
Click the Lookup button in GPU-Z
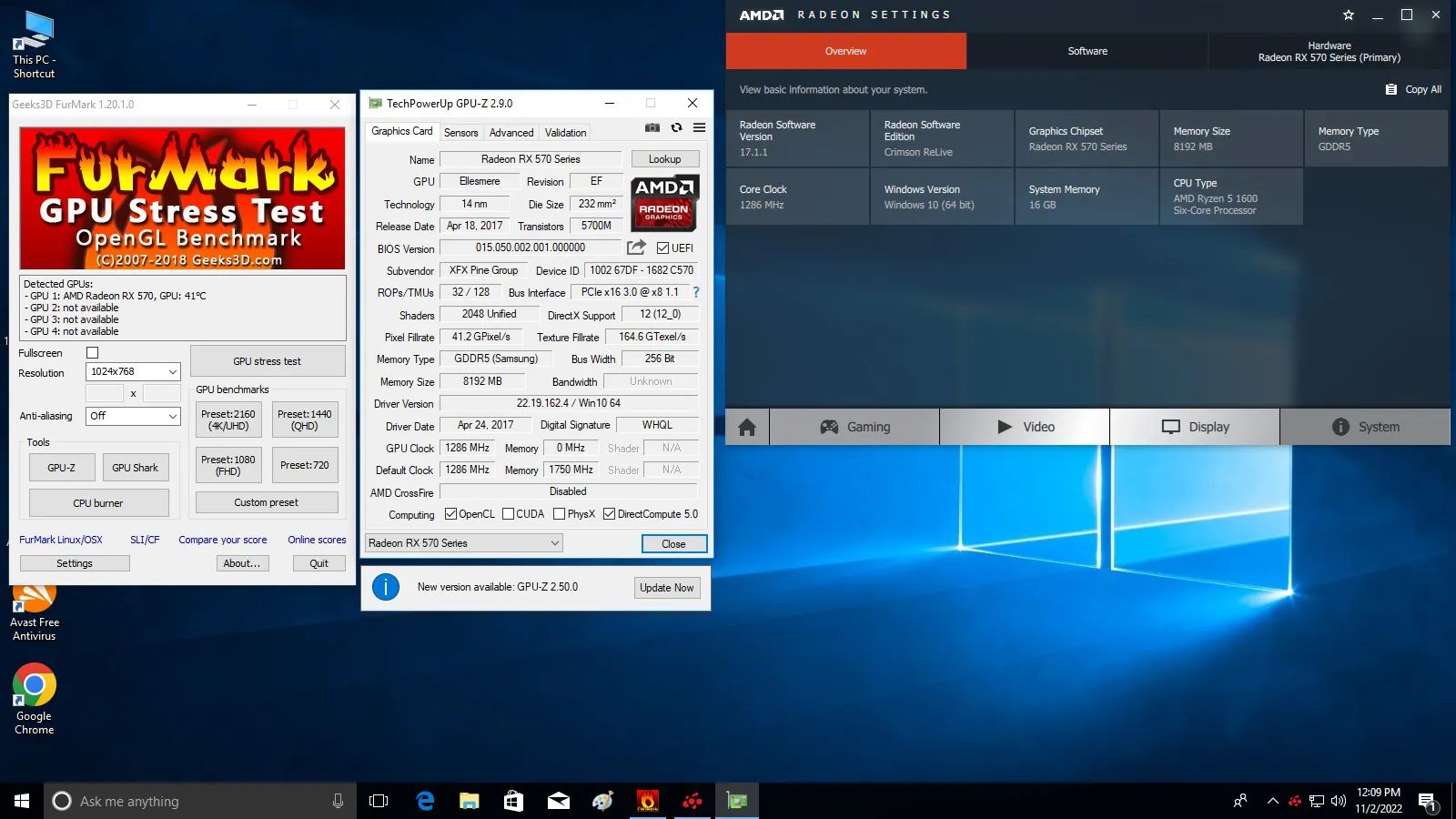coord(664,159)
